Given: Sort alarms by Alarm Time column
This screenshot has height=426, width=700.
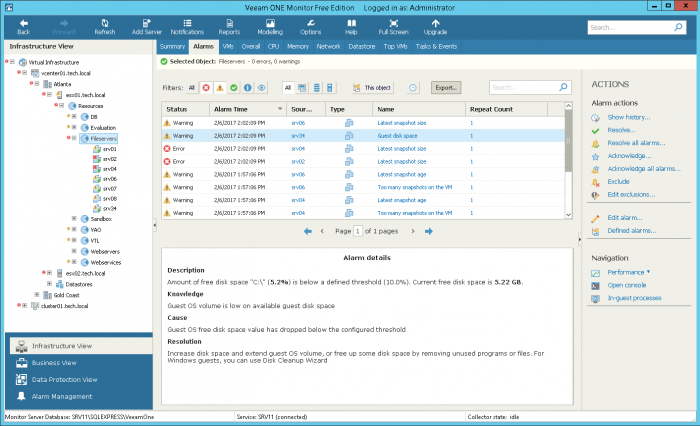Looking at the screenshot, I should [248, 109].
